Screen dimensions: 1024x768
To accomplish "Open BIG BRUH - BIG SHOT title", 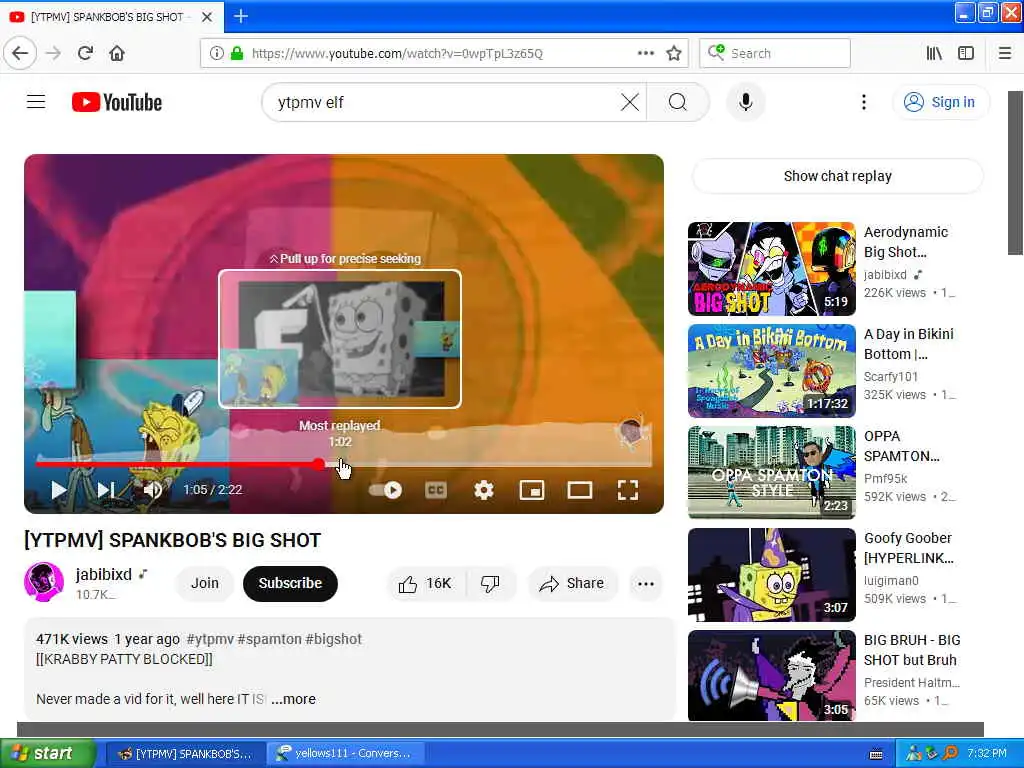I will tap(912, 650).
